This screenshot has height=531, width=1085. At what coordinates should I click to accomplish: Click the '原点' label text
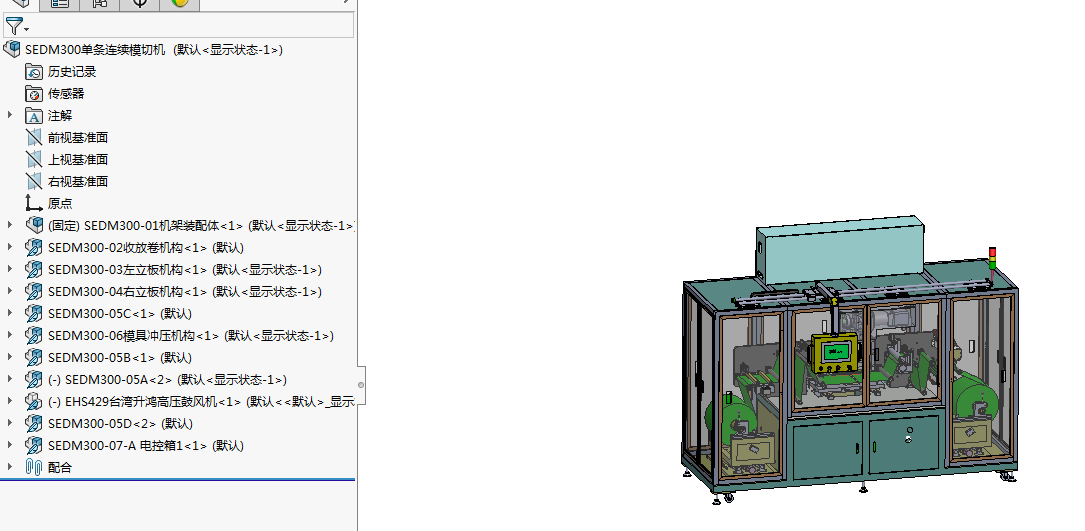60,204
